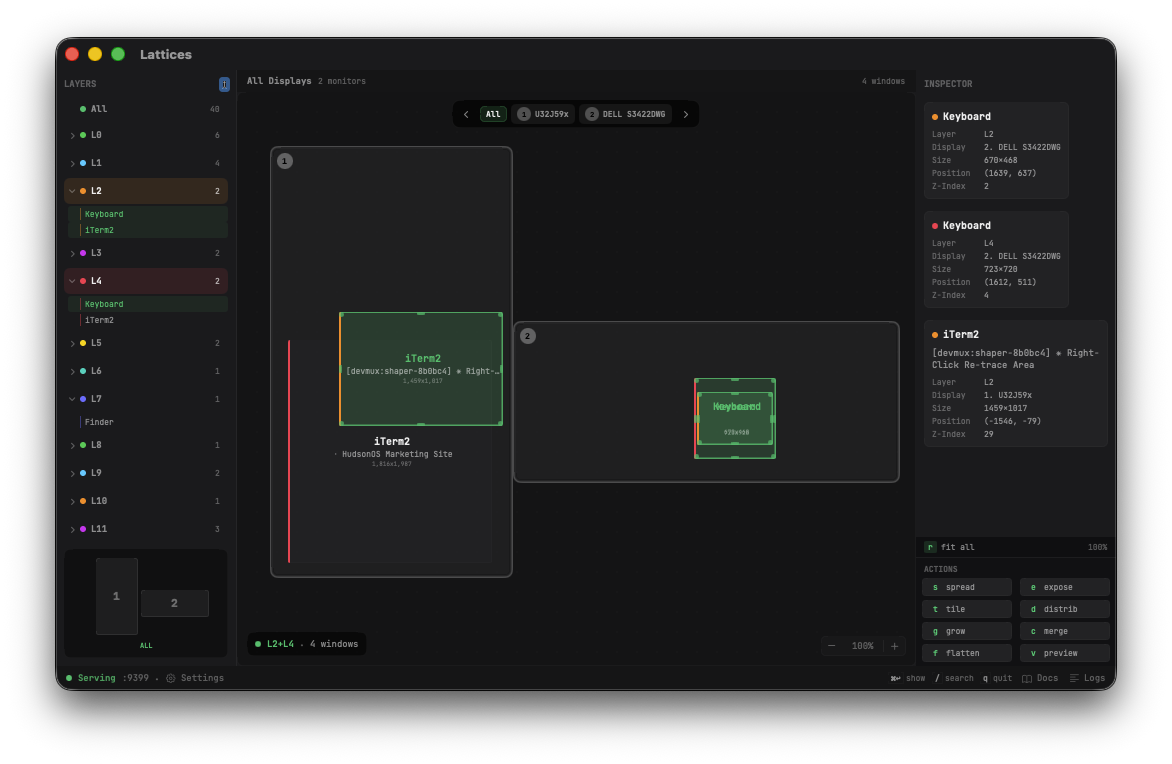The height and width of the screenshot is (764, 1172).
Task: Click the flatten action button
Action: (966, 653)
